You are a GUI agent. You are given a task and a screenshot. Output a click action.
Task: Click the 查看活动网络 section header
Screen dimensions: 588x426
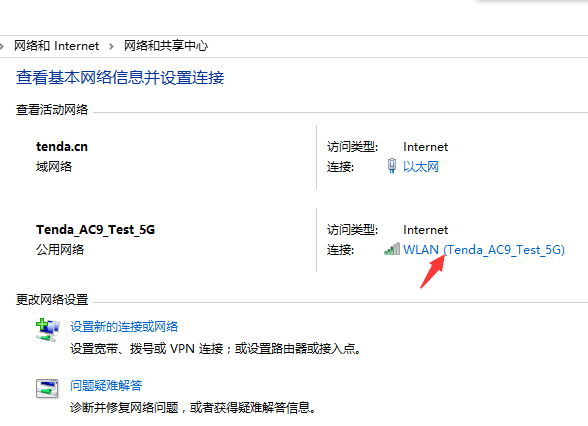52,110
